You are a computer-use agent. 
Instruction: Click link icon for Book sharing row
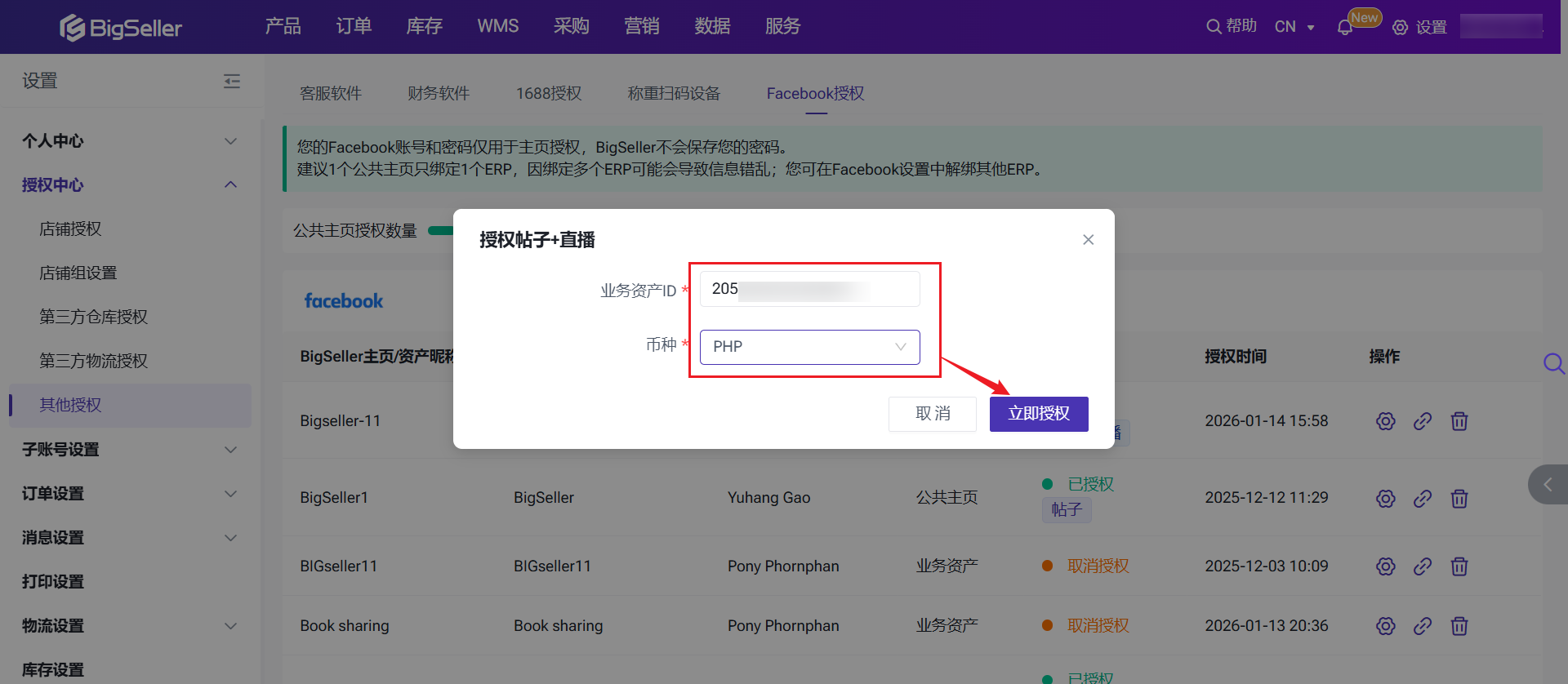tap(1423, 626)
